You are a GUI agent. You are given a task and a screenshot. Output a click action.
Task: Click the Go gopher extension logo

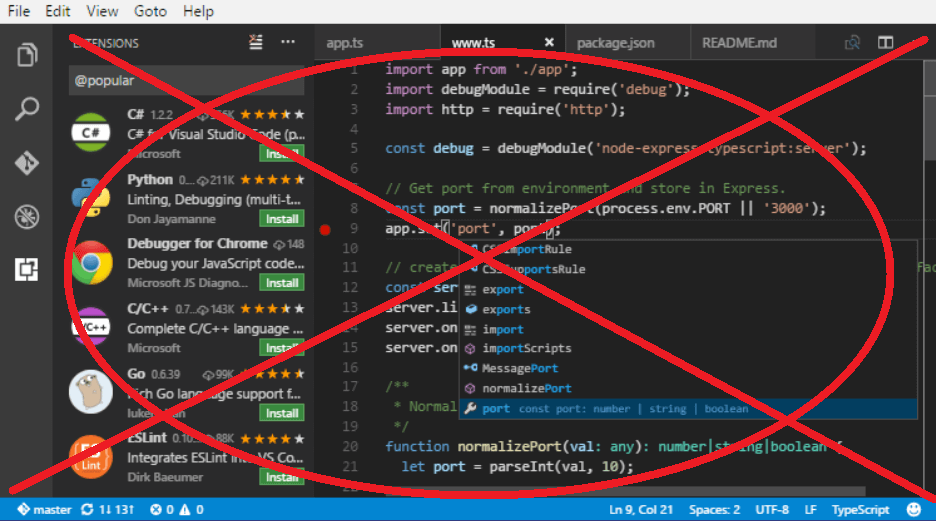[x=91, y=392]
